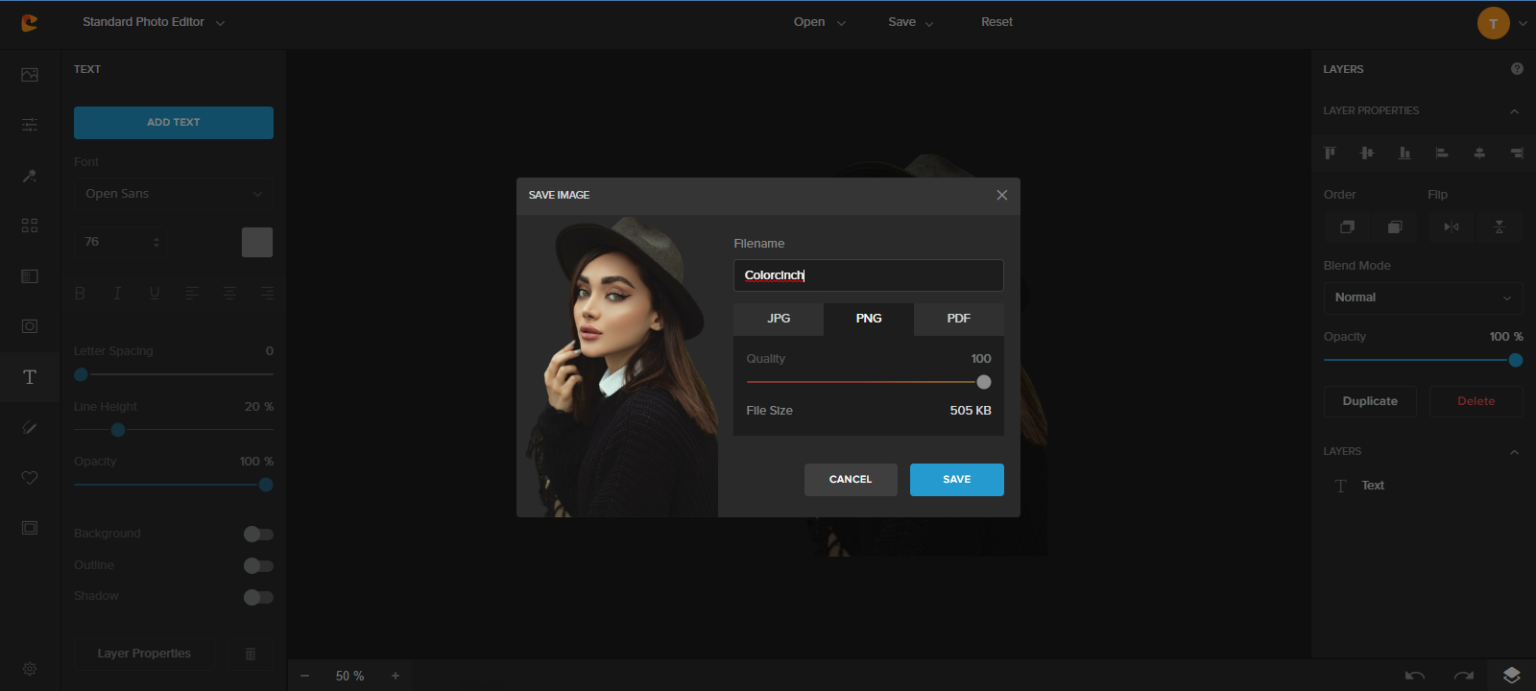Open the frames sidebar icon
This screenshot has width=1536, height=691.
[29, 528]
